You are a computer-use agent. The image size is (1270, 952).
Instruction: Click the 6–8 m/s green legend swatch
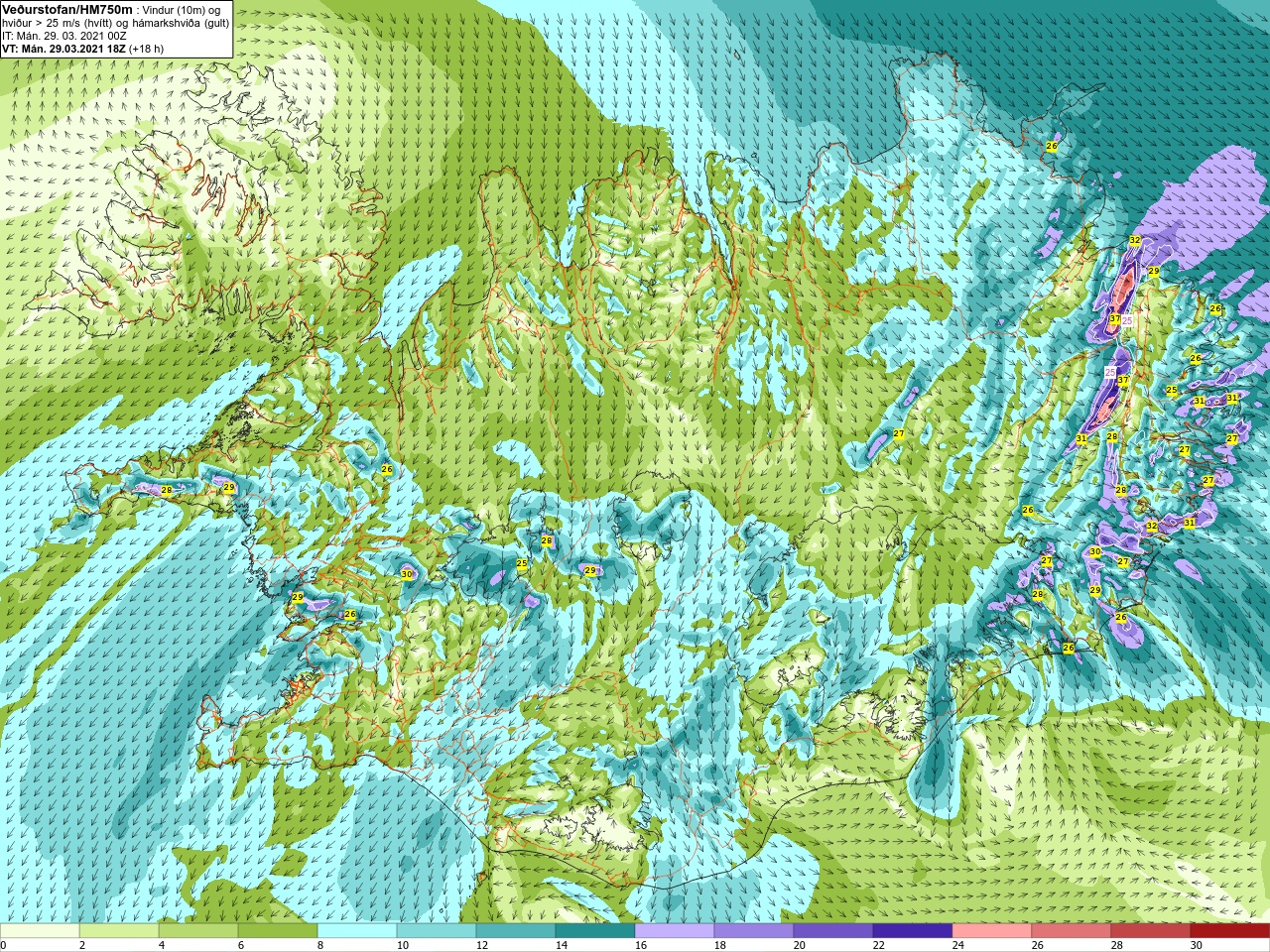278,931
